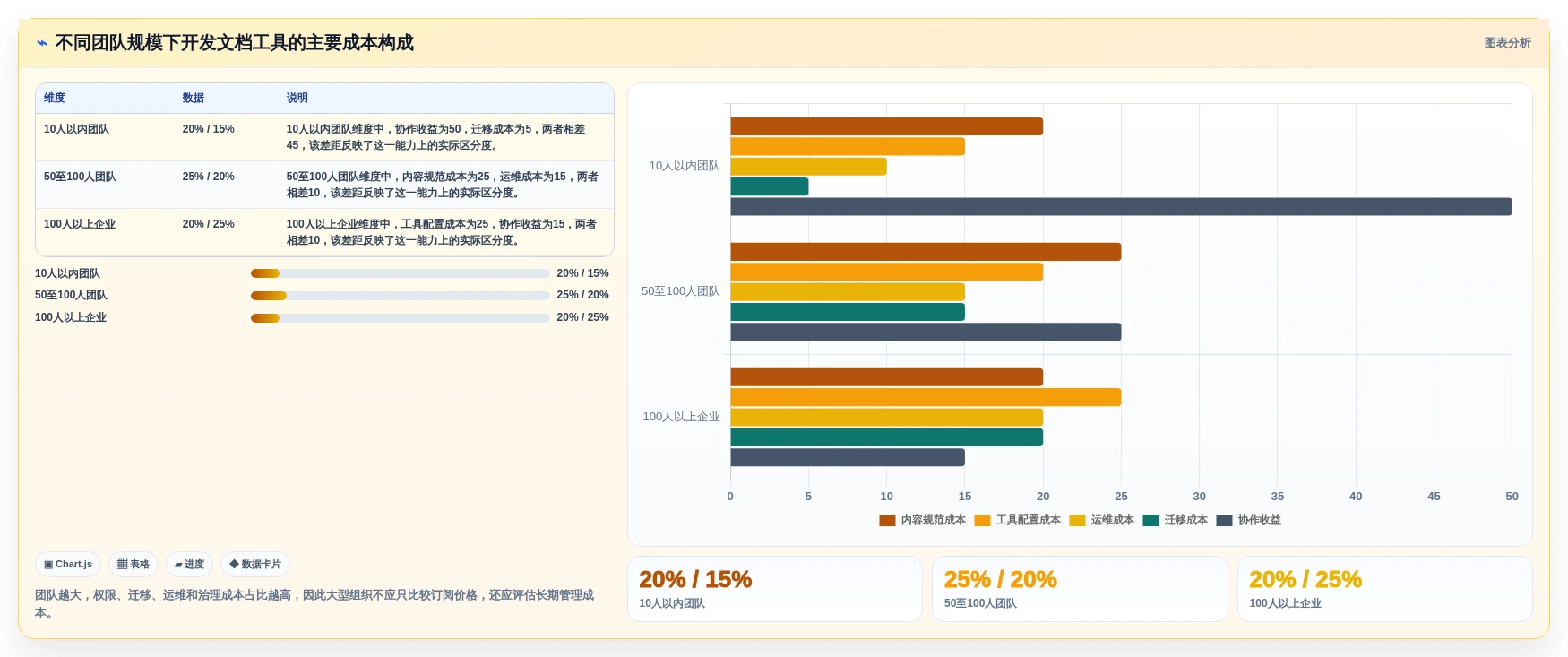Select the 进度 tag chip
The height and width of the screenshot is (657, 1568).
click(x=189, y=564)
